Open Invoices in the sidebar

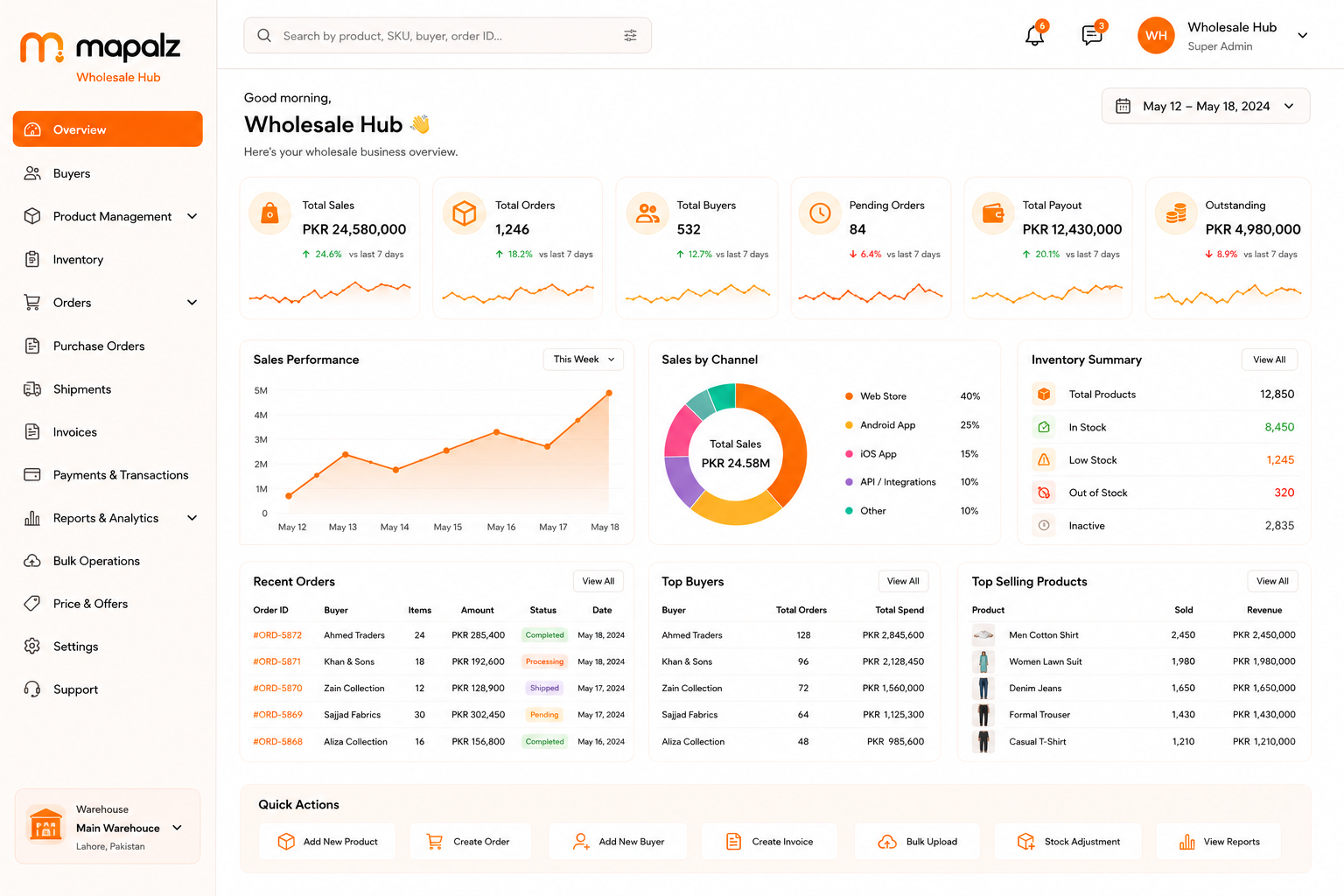(x=108, y=432)
